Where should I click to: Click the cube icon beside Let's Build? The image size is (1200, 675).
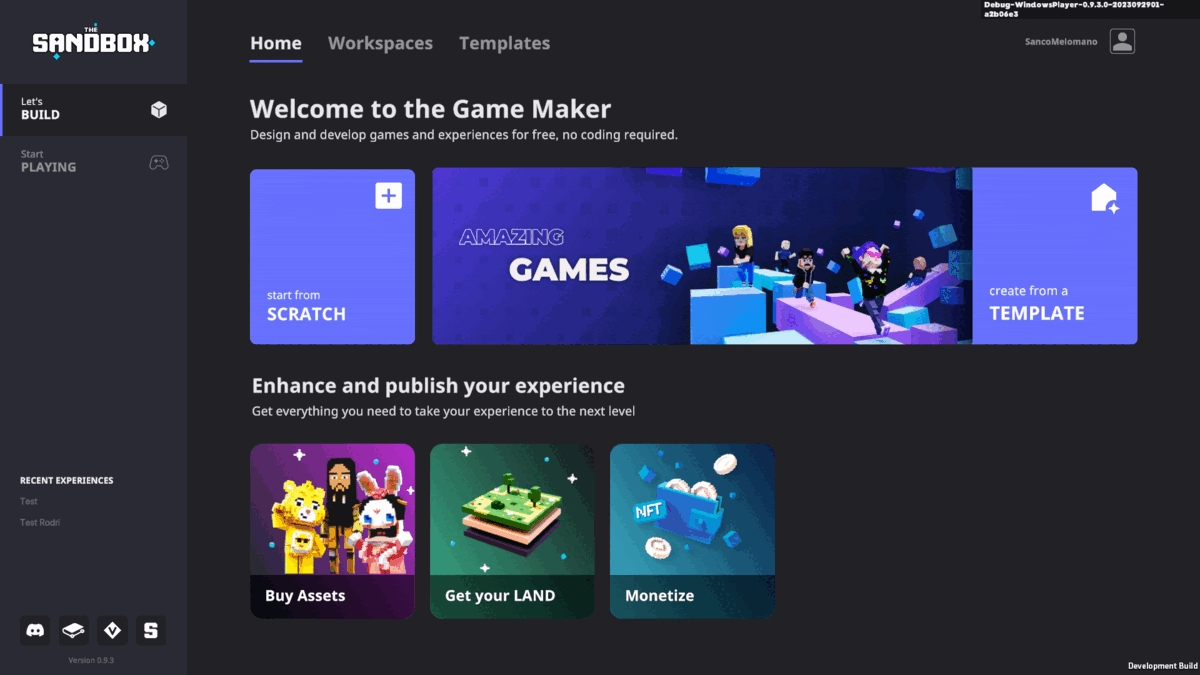tap(159, 109)
